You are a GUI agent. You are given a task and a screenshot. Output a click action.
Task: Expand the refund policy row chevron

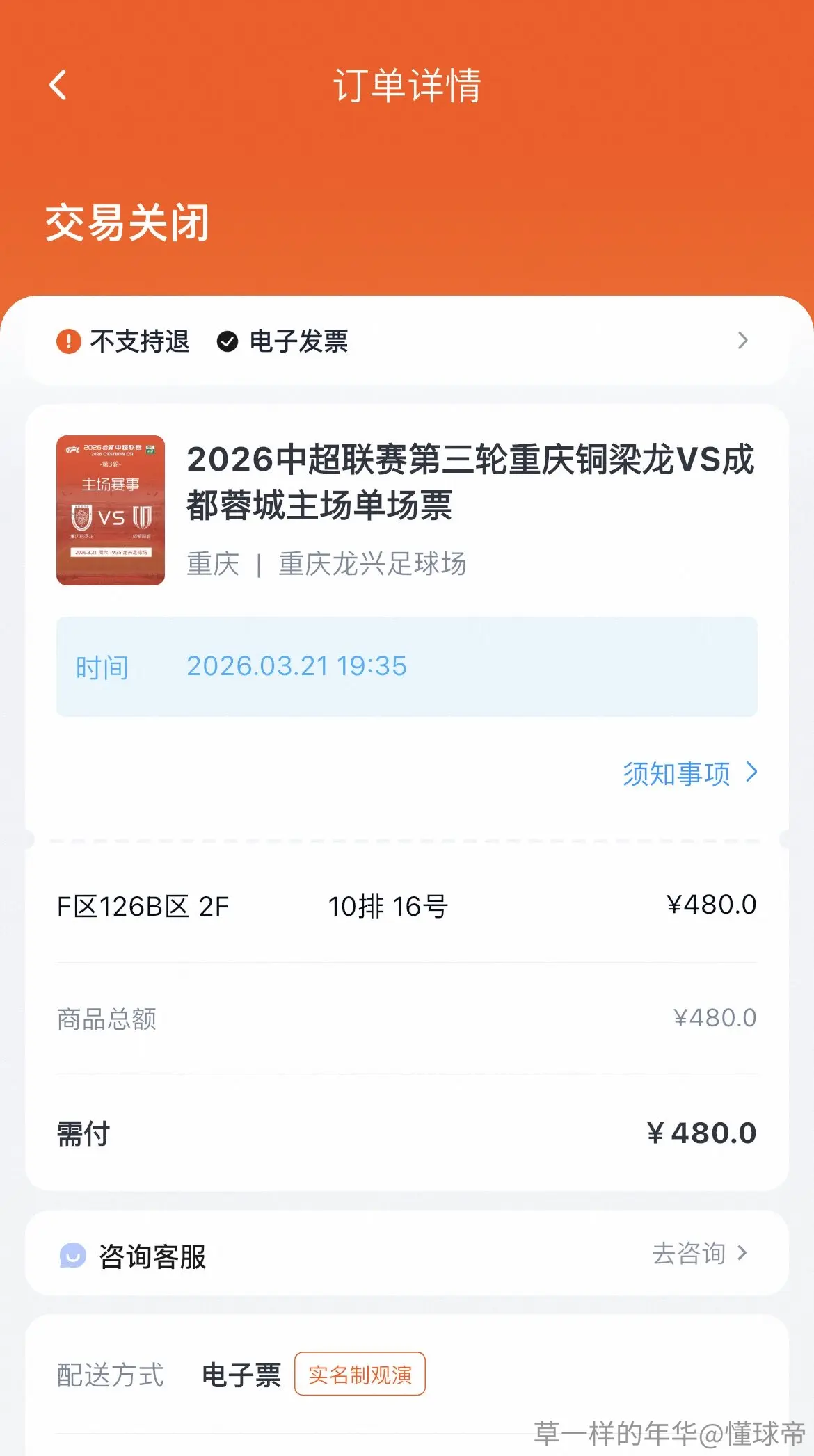(x=742, y=341)
